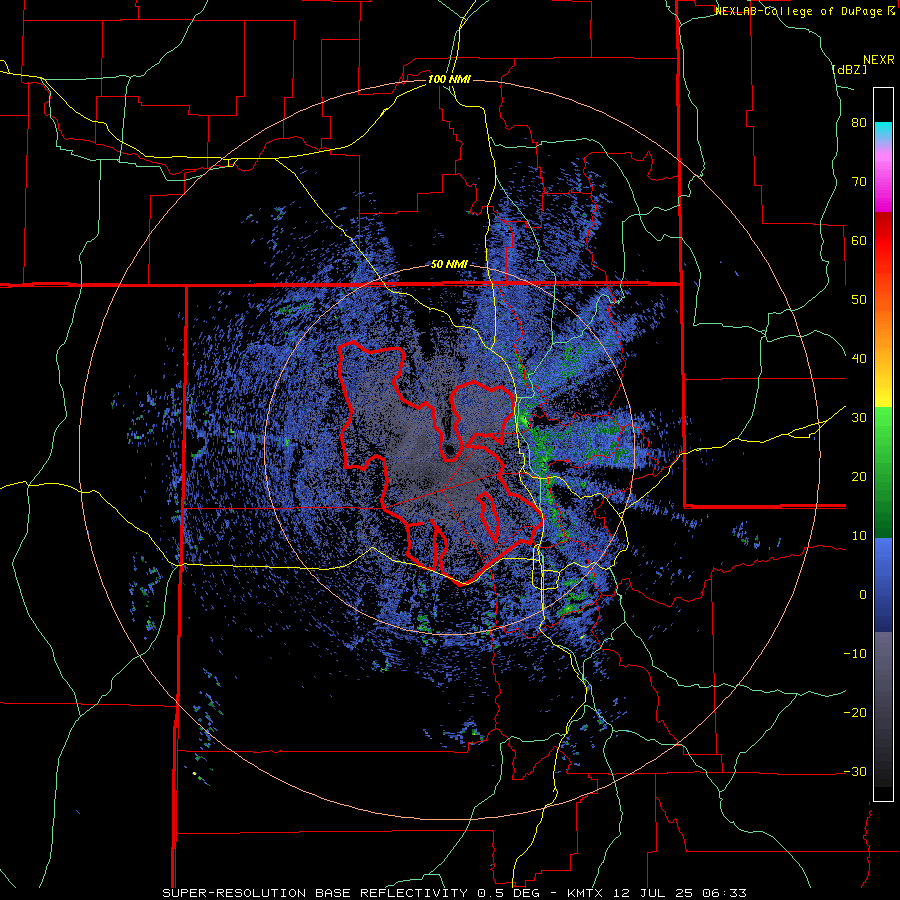Click the bright green segment of the color bar

point(883,428)
